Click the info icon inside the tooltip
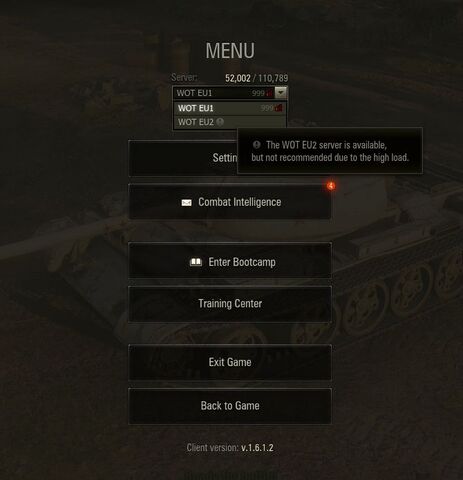 coord(256,145)
